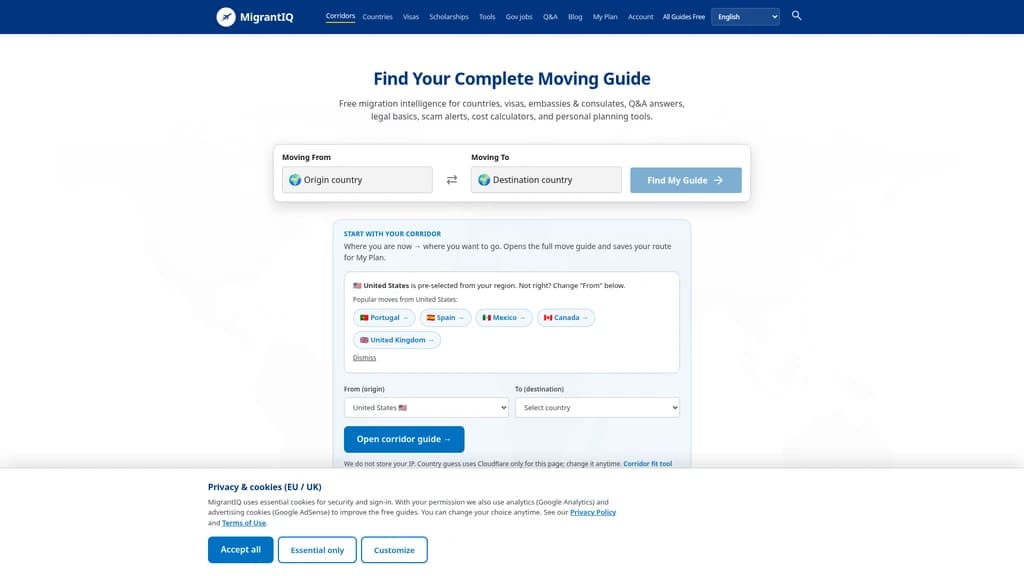This screenshot has height=576, width=1024.
Task: Open the Blog nav item
Action: pyautogui.click(x=575, y=17)
